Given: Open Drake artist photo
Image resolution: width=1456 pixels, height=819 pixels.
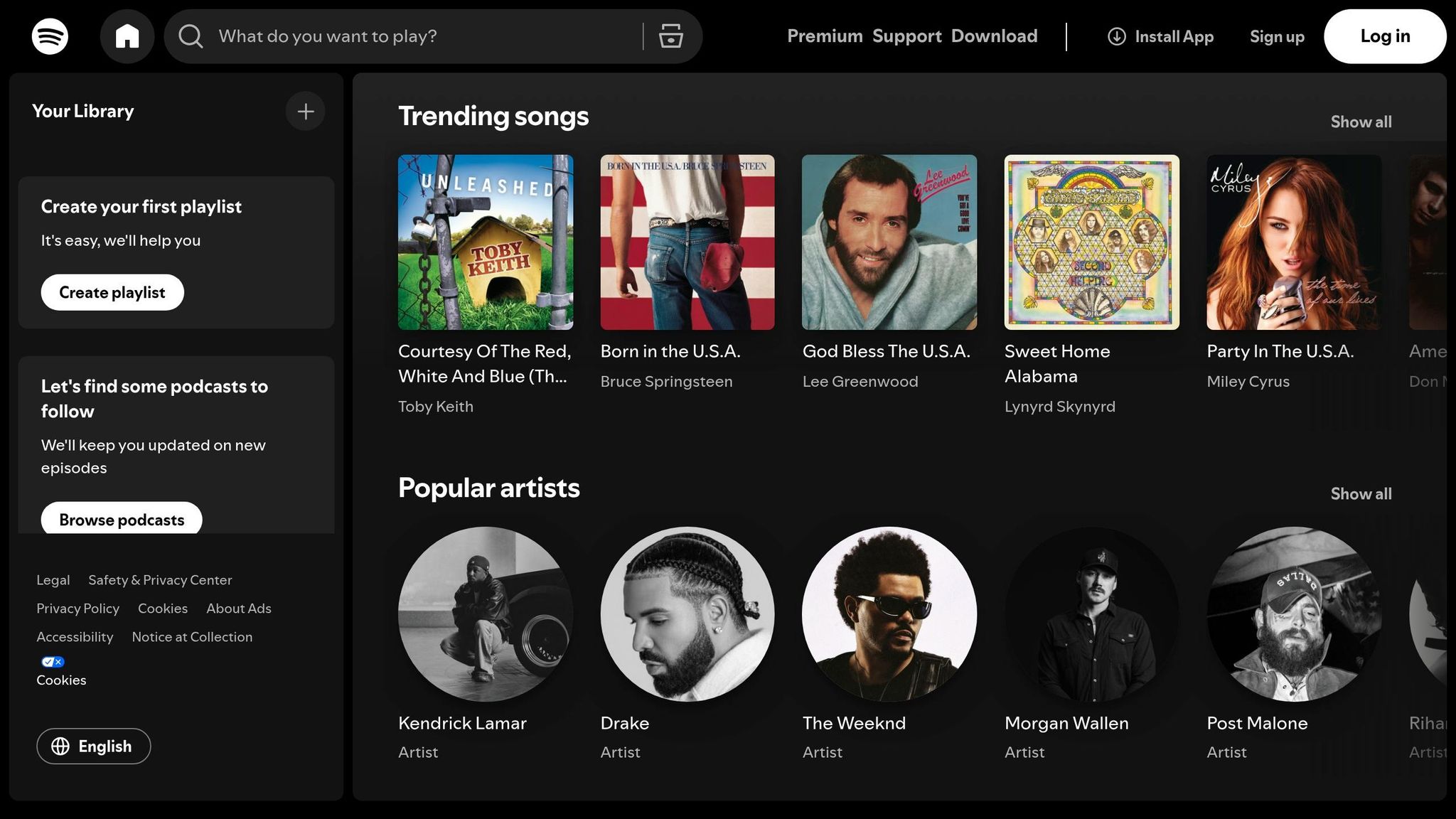Looking at the screenshot, I should tap(687, 614).
